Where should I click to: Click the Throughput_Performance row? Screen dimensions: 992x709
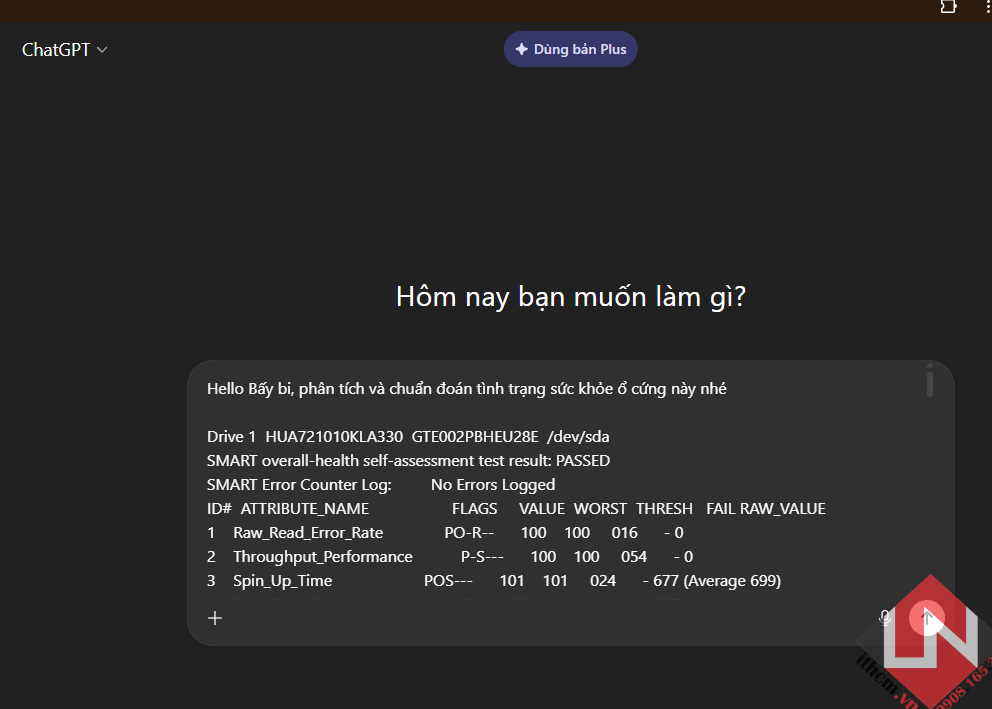pos(449,557)
